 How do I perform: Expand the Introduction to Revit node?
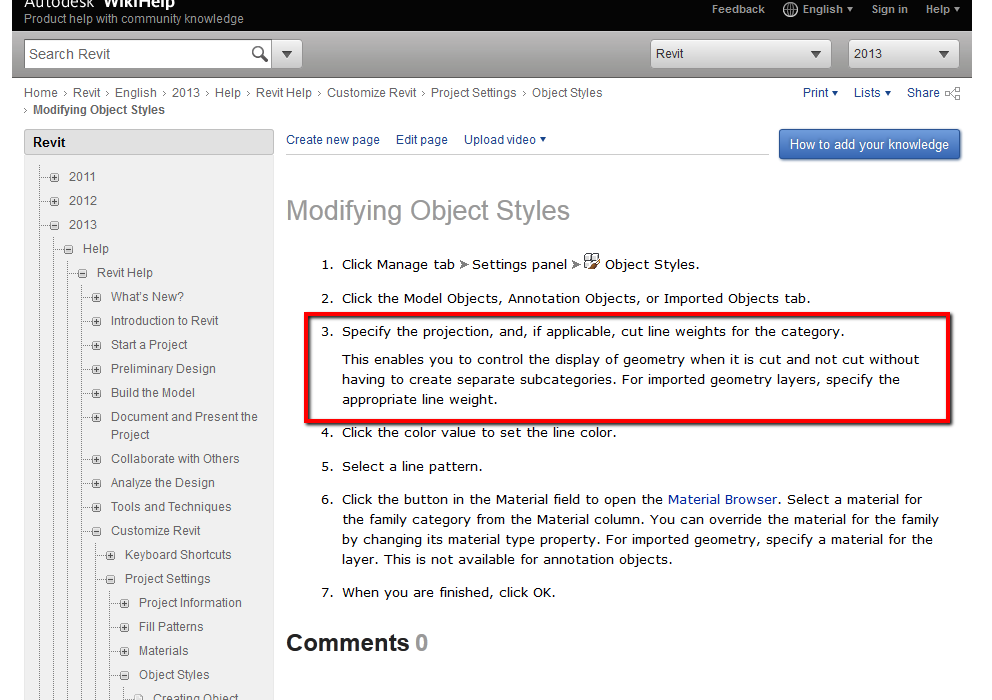96,322
